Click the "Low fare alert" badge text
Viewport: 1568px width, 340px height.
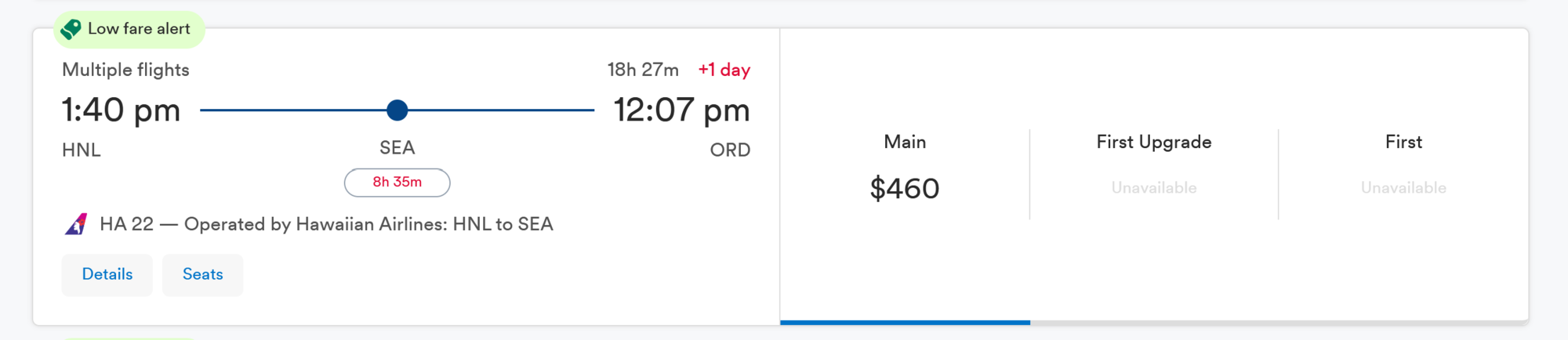pyautogui.click(x=139, y=29)
